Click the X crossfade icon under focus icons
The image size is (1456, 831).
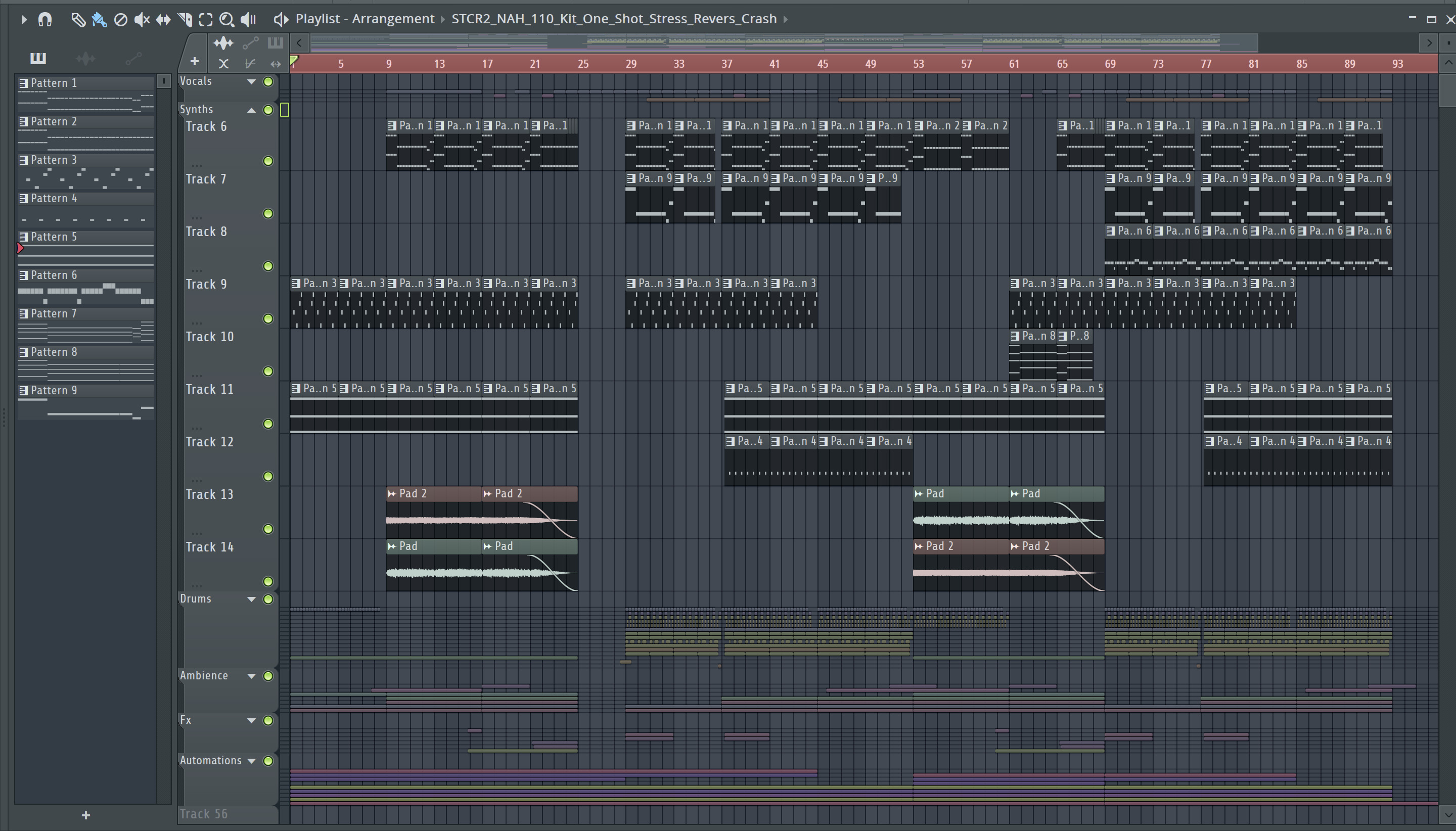(x=224, y=64)
